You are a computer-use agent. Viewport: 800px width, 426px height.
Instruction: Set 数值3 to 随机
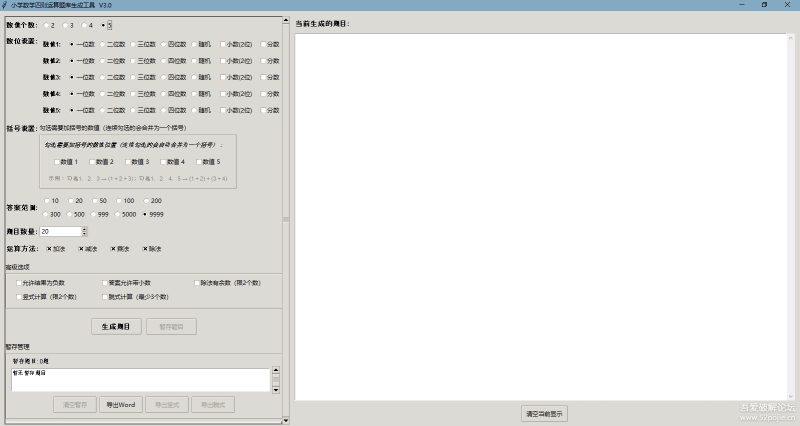click(x=201, y=77)
